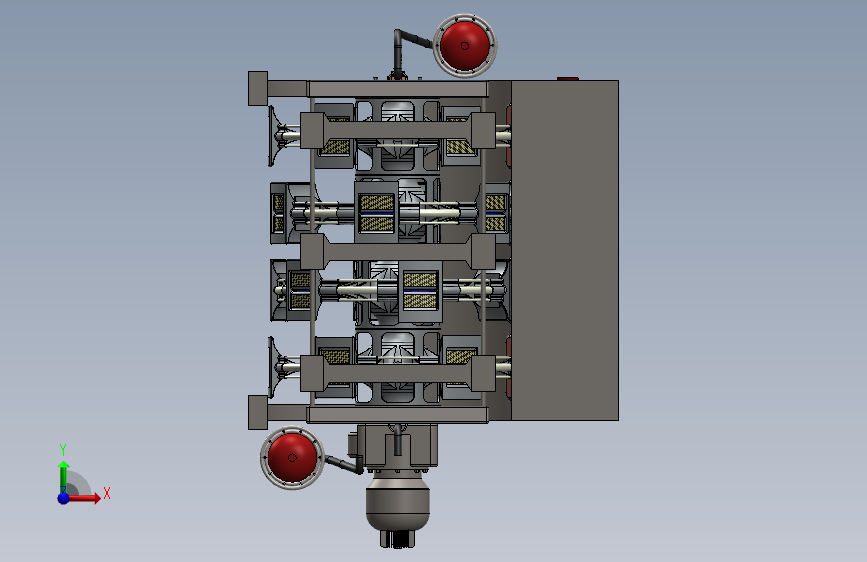The image size is (867, 562).
Task: Select the square frame block at top-left corner
Action: point(258,88)
